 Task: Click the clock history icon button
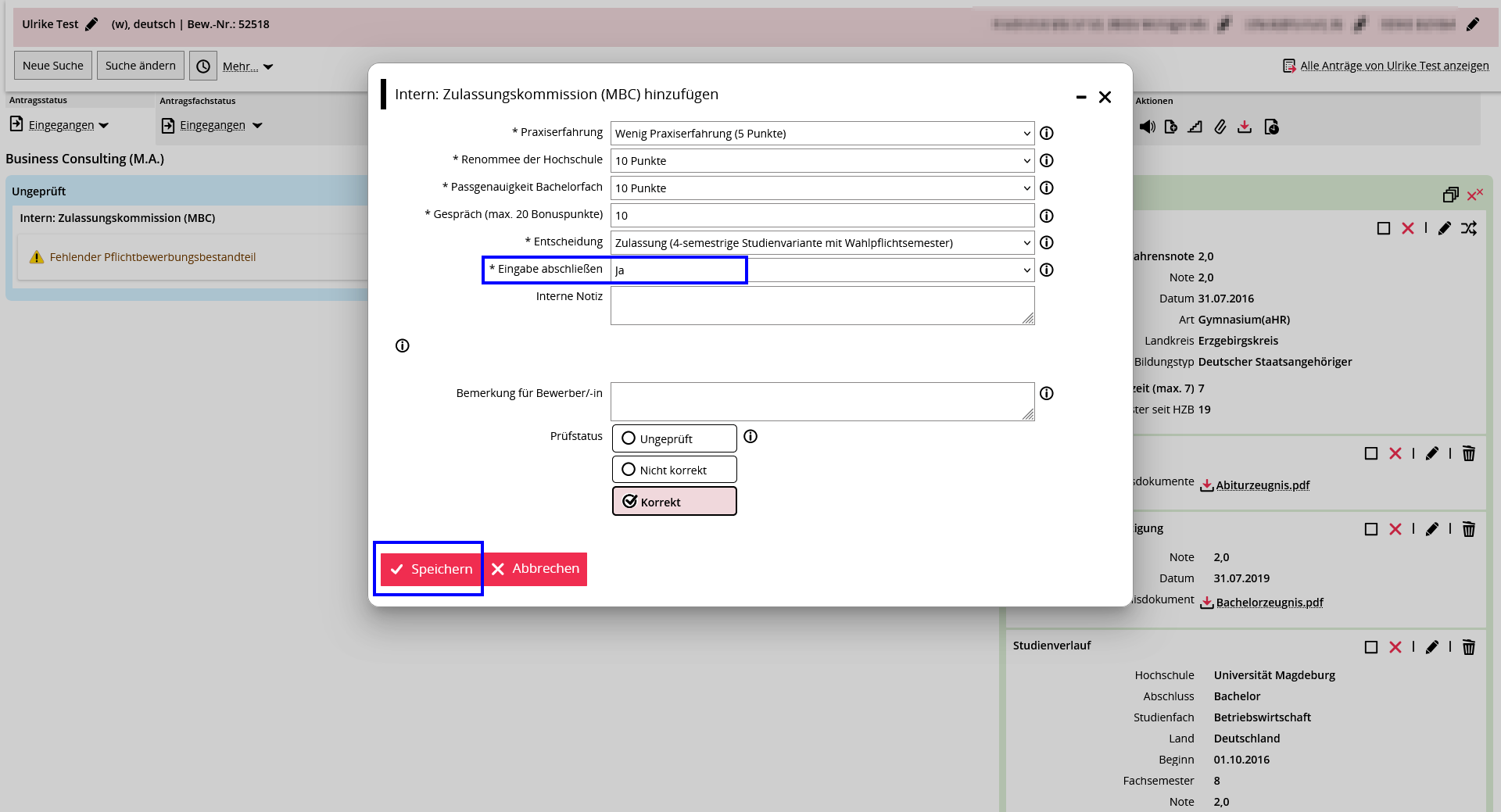[x=203, y=66]
